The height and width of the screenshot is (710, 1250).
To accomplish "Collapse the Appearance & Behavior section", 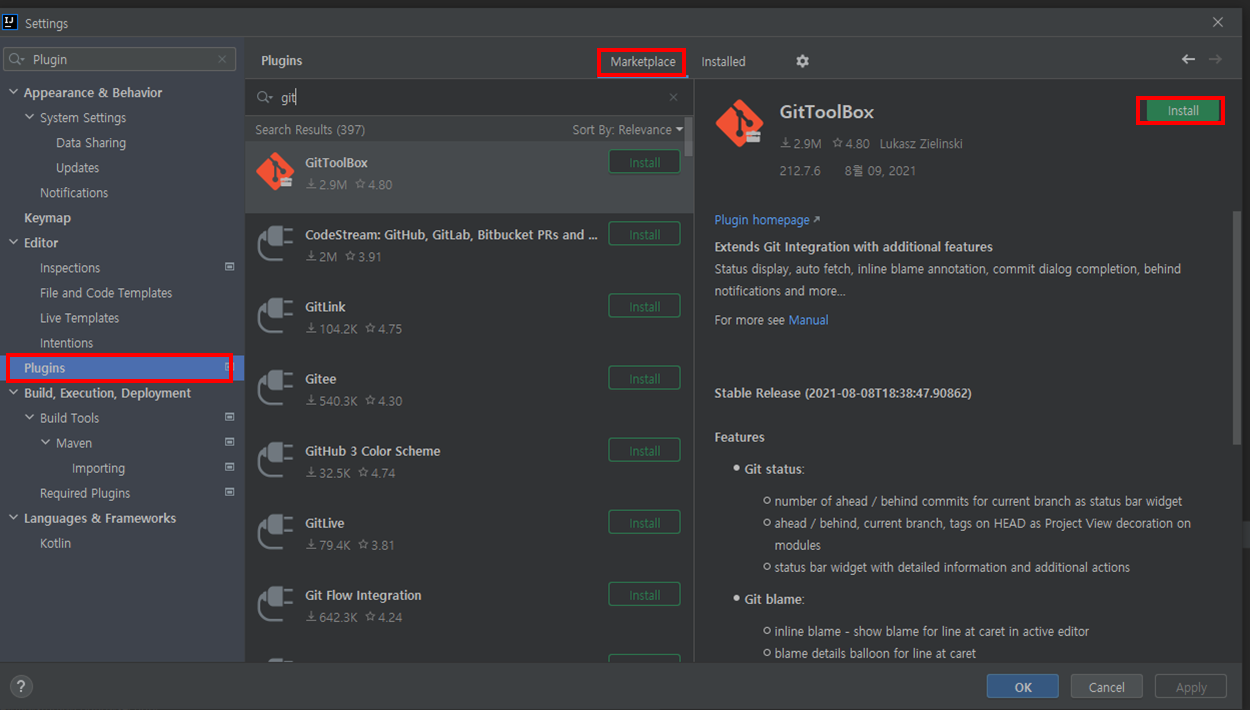I will (x=13, y=93).
